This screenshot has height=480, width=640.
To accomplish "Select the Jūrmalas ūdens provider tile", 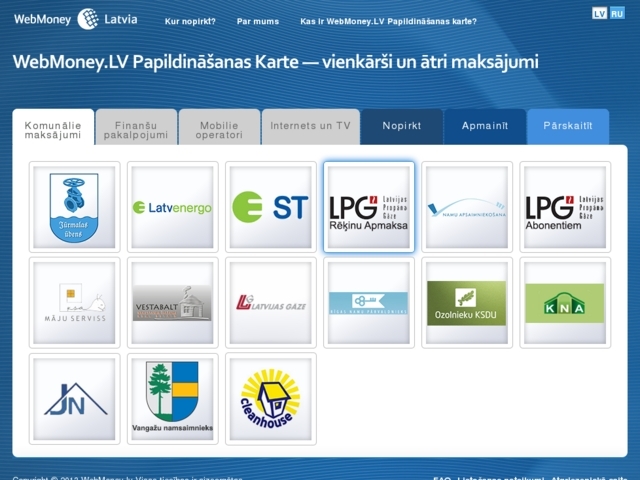I will pos(75,207).
